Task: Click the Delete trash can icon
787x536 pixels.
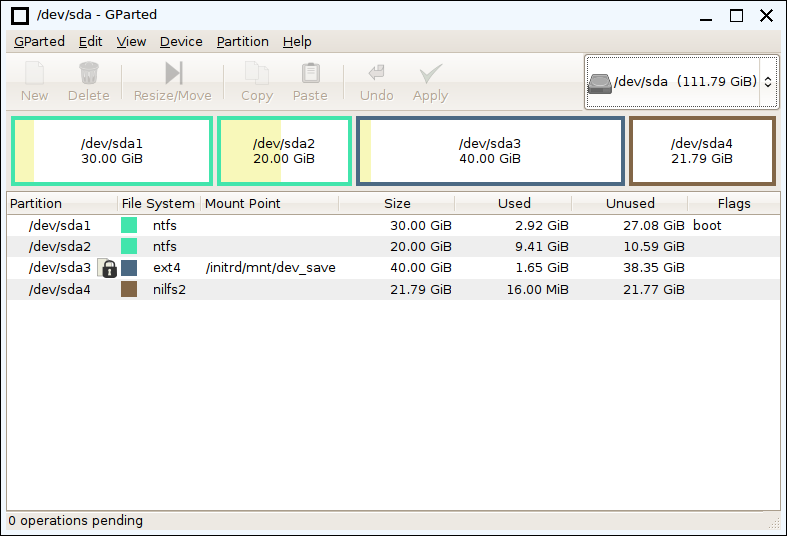Action: pos(89,73)
